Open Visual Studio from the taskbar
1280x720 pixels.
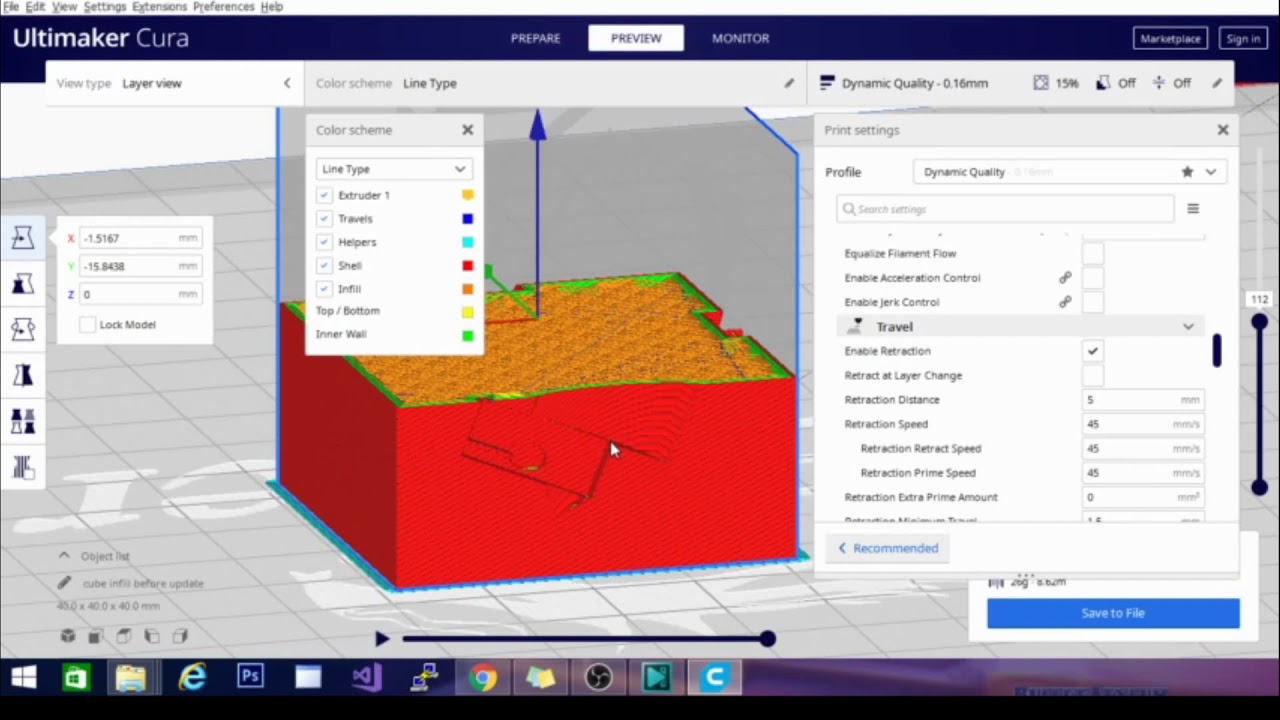click(366, 678)
